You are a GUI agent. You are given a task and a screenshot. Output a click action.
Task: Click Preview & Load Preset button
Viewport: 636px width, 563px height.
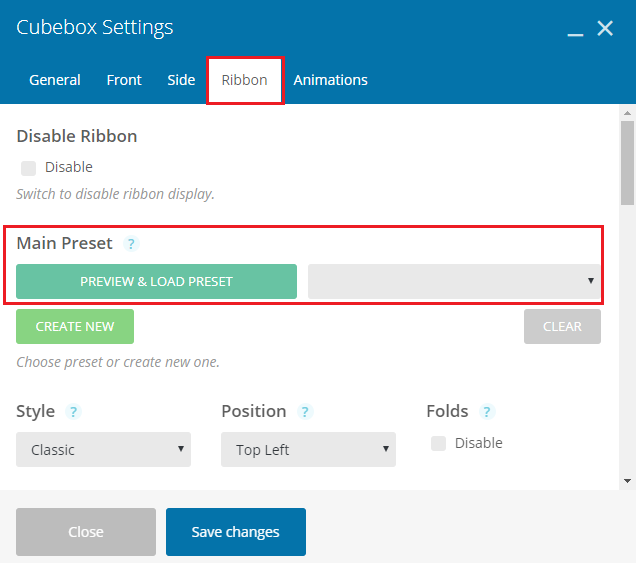157,282
